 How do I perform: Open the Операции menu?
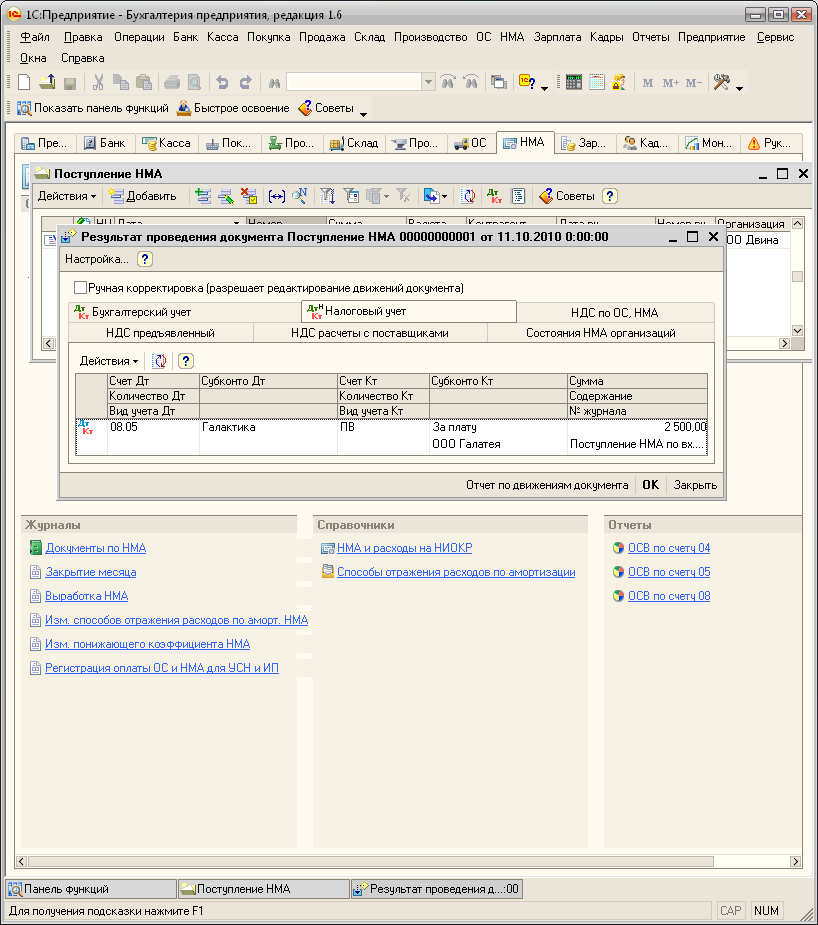(139, 37)
